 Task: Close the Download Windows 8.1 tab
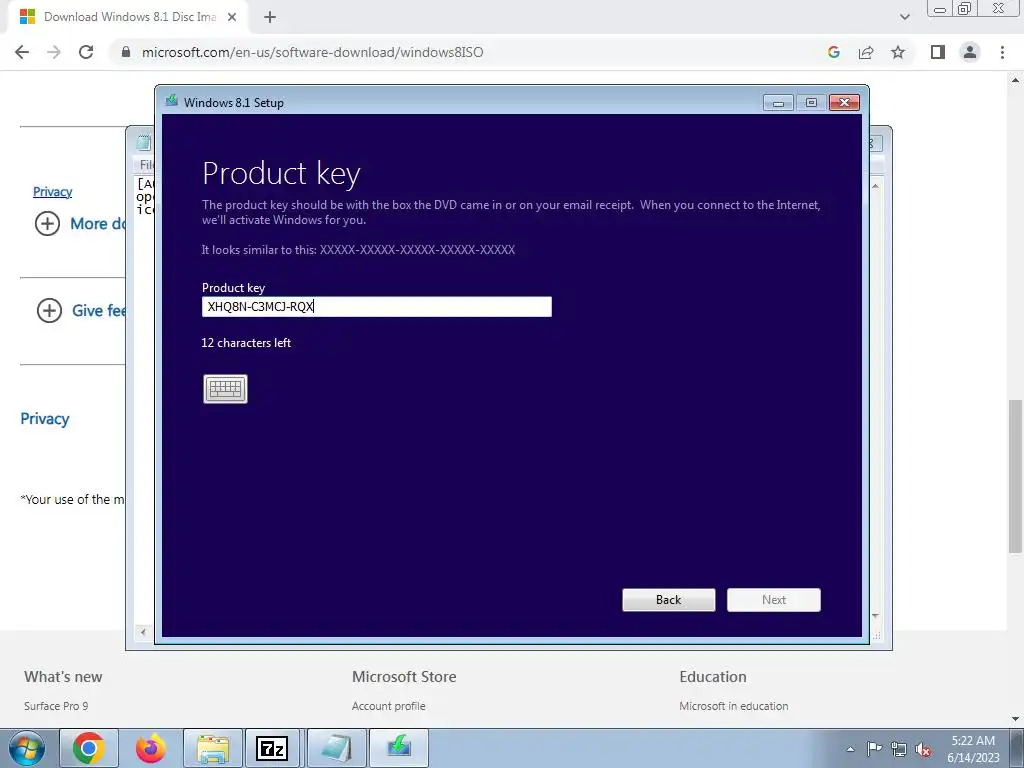(x=232, y=17)
